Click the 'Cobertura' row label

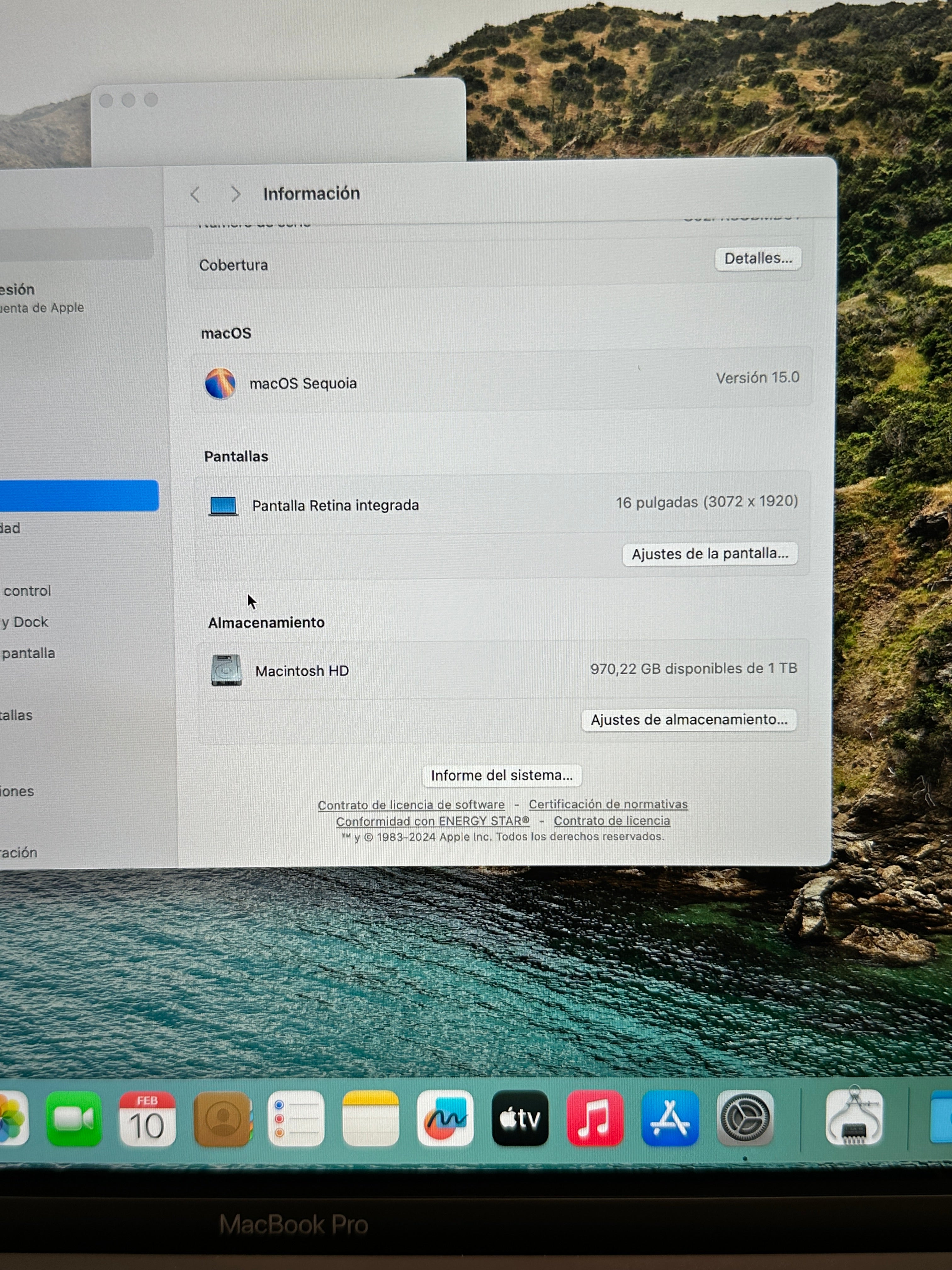pyautogui.click(x=234, y=265)
